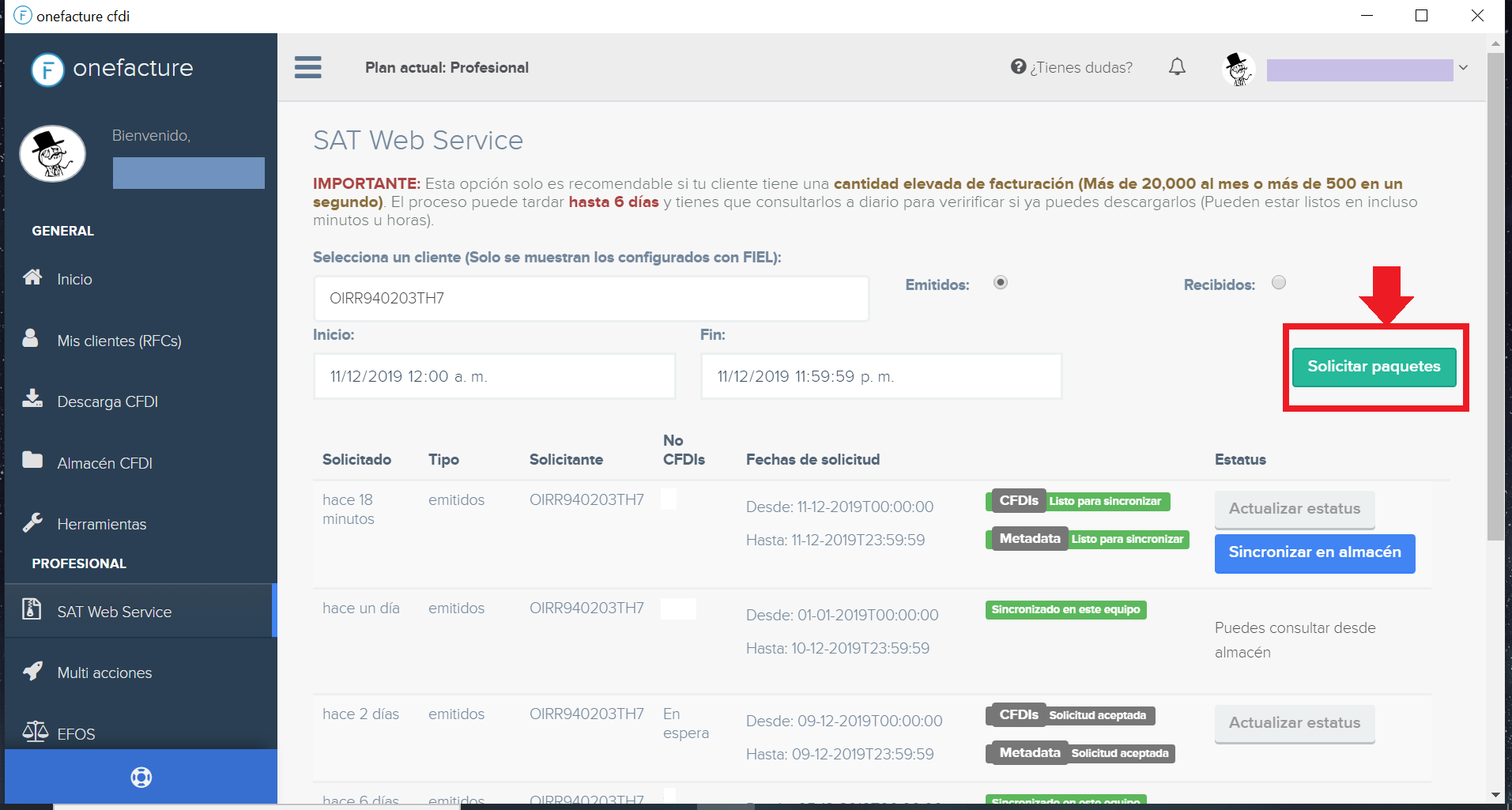The image size is (1512, 810).
Task: Switch to the SAT Web Service section
Action: (x=114, y=611)
